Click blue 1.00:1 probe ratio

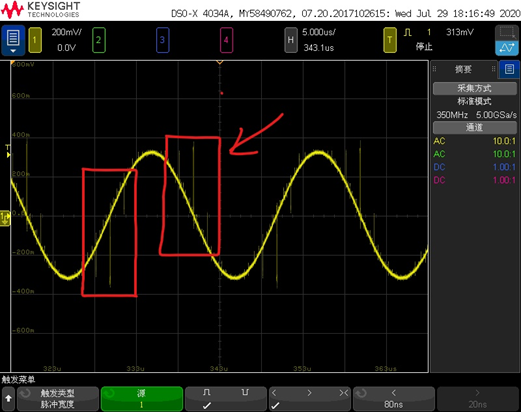click(x=504, y=167)
